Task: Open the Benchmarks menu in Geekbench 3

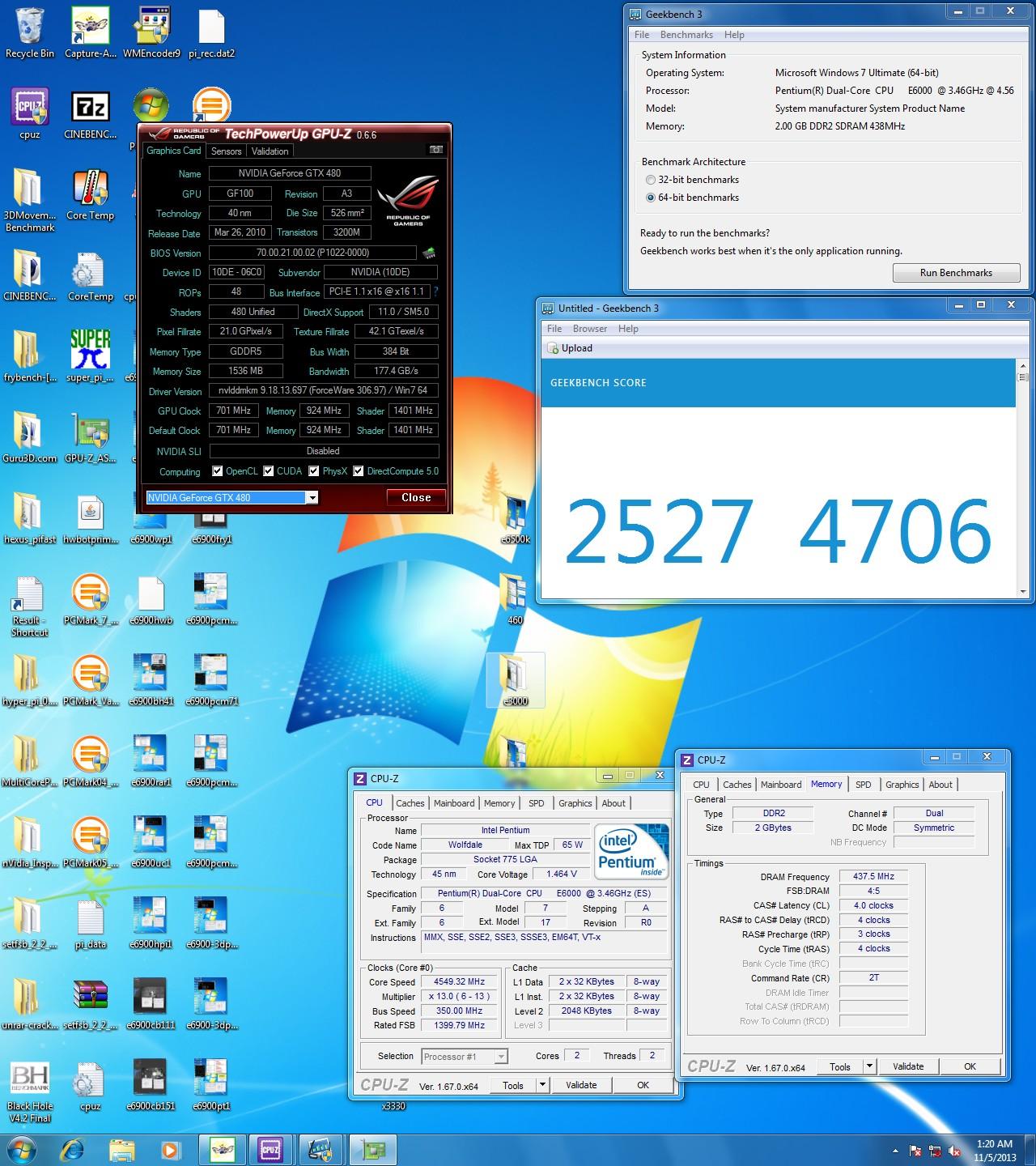Action: click(686, 35)
